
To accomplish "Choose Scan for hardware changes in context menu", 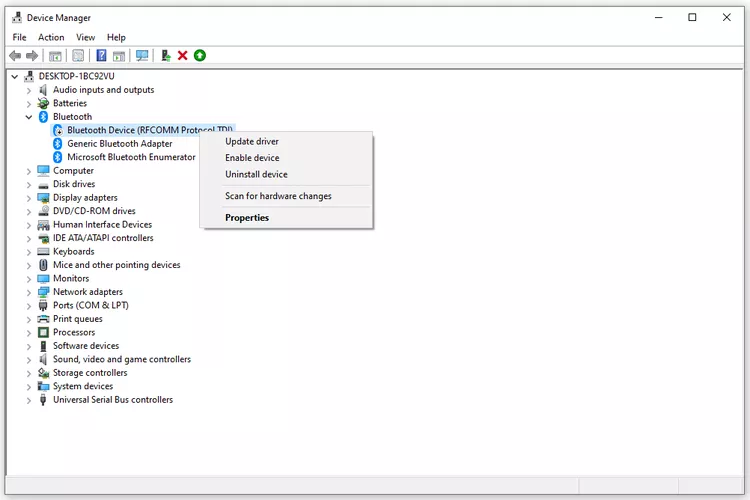I will tap(286, 196).
